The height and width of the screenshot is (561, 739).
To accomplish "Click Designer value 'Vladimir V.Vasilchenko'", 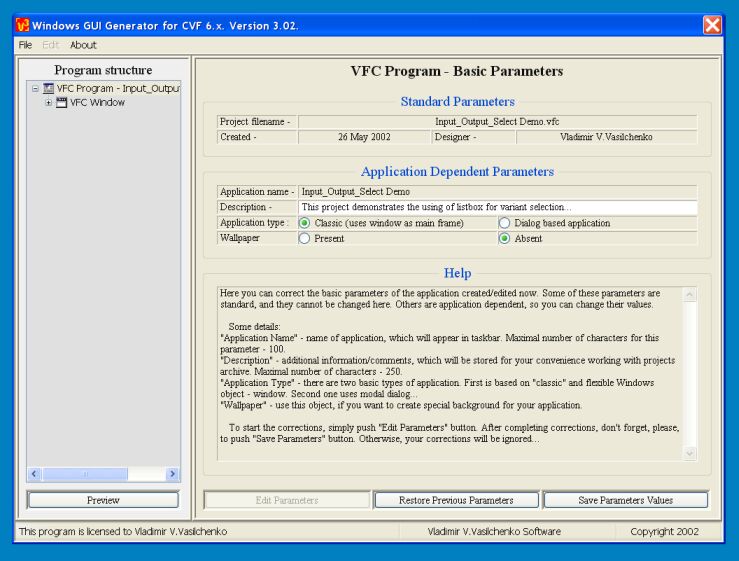I will click(x=607, y=137).
